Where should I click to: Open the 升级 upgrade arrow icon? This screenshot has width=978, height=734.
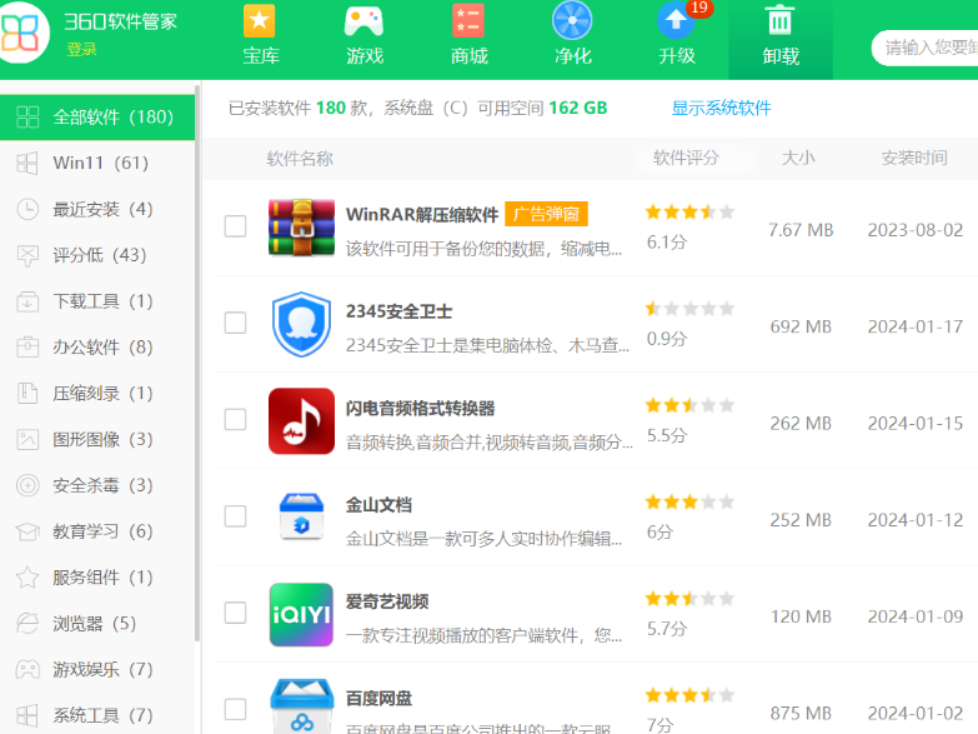pyautogui.click(x=675, y=21)
